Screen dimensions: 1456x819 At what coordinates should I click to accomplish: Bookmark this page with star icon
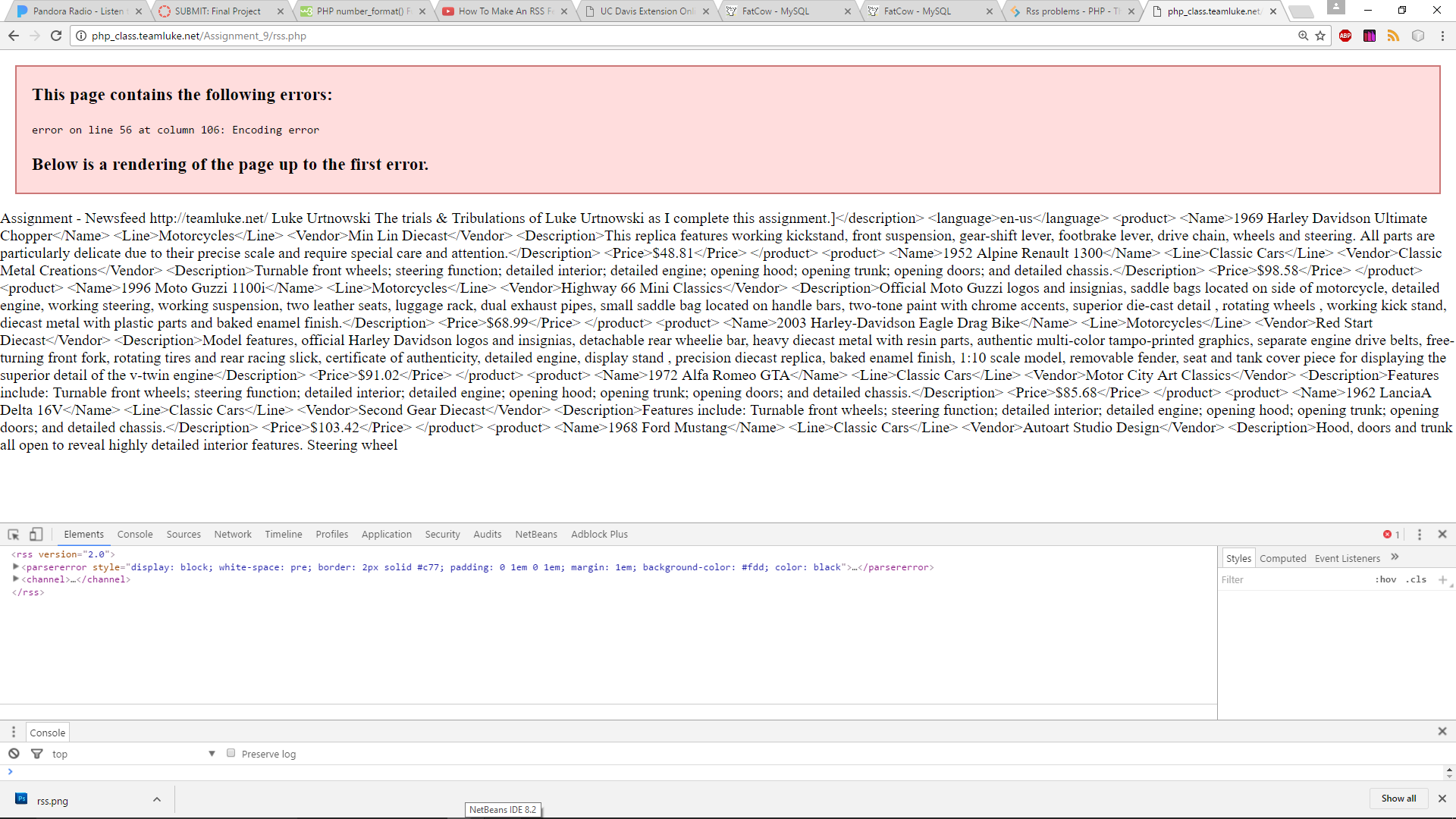point(1320,36)
